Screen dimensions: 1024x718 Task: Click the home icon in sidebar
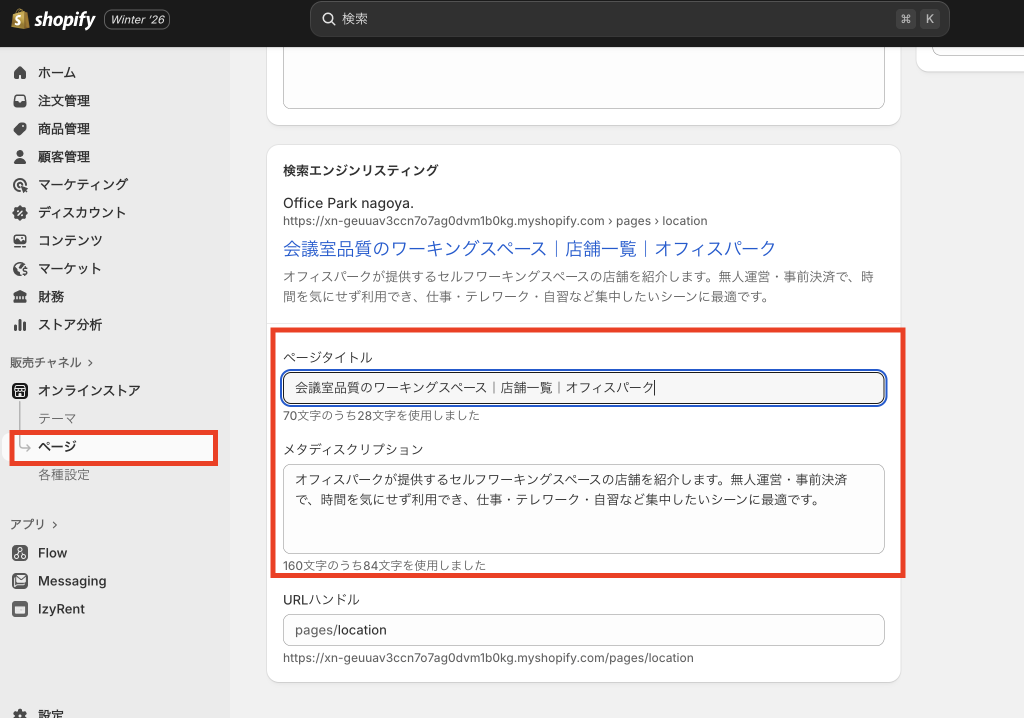19,73
